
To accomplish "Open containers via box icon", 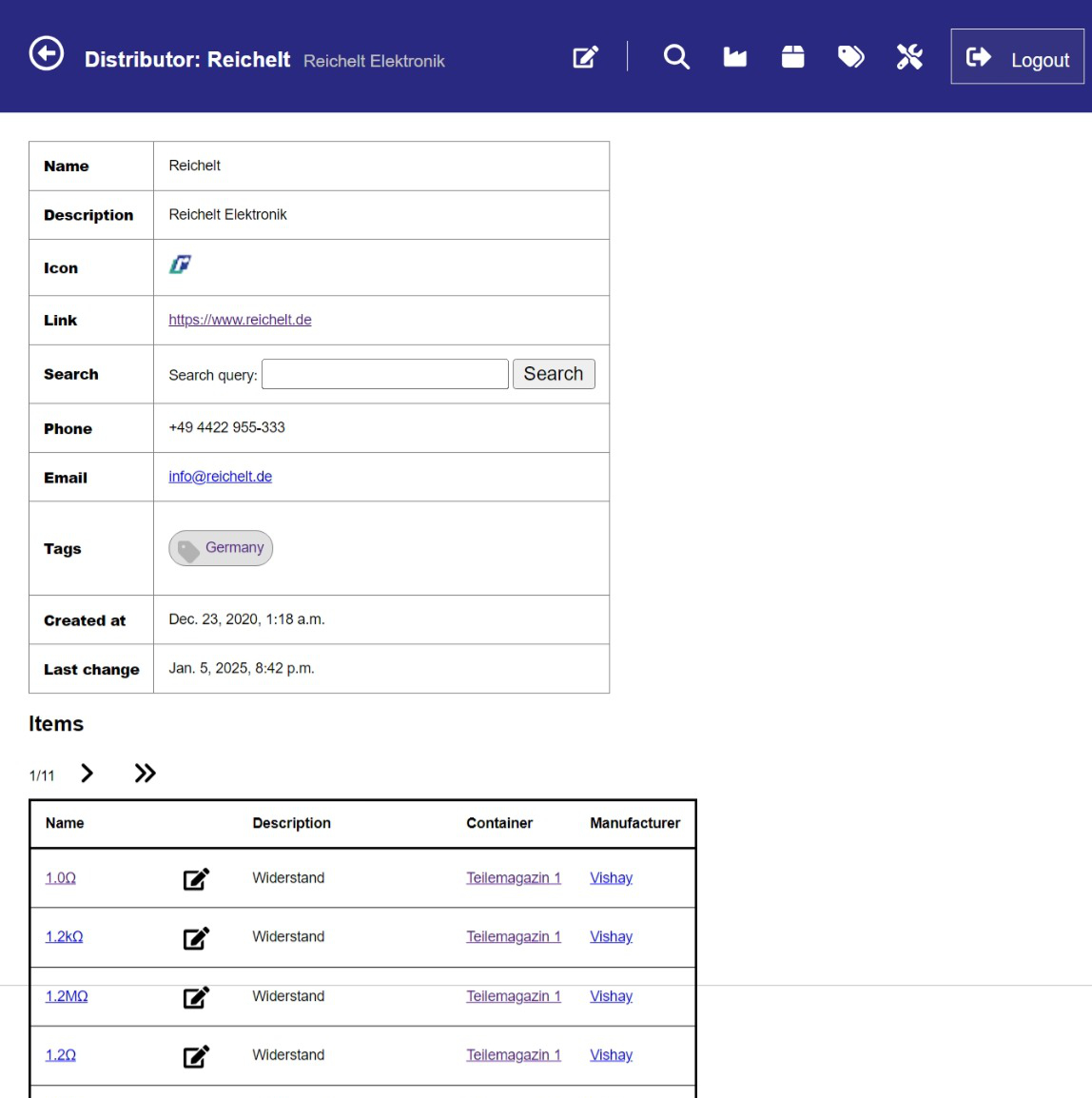I will click(x=792, y=57).
